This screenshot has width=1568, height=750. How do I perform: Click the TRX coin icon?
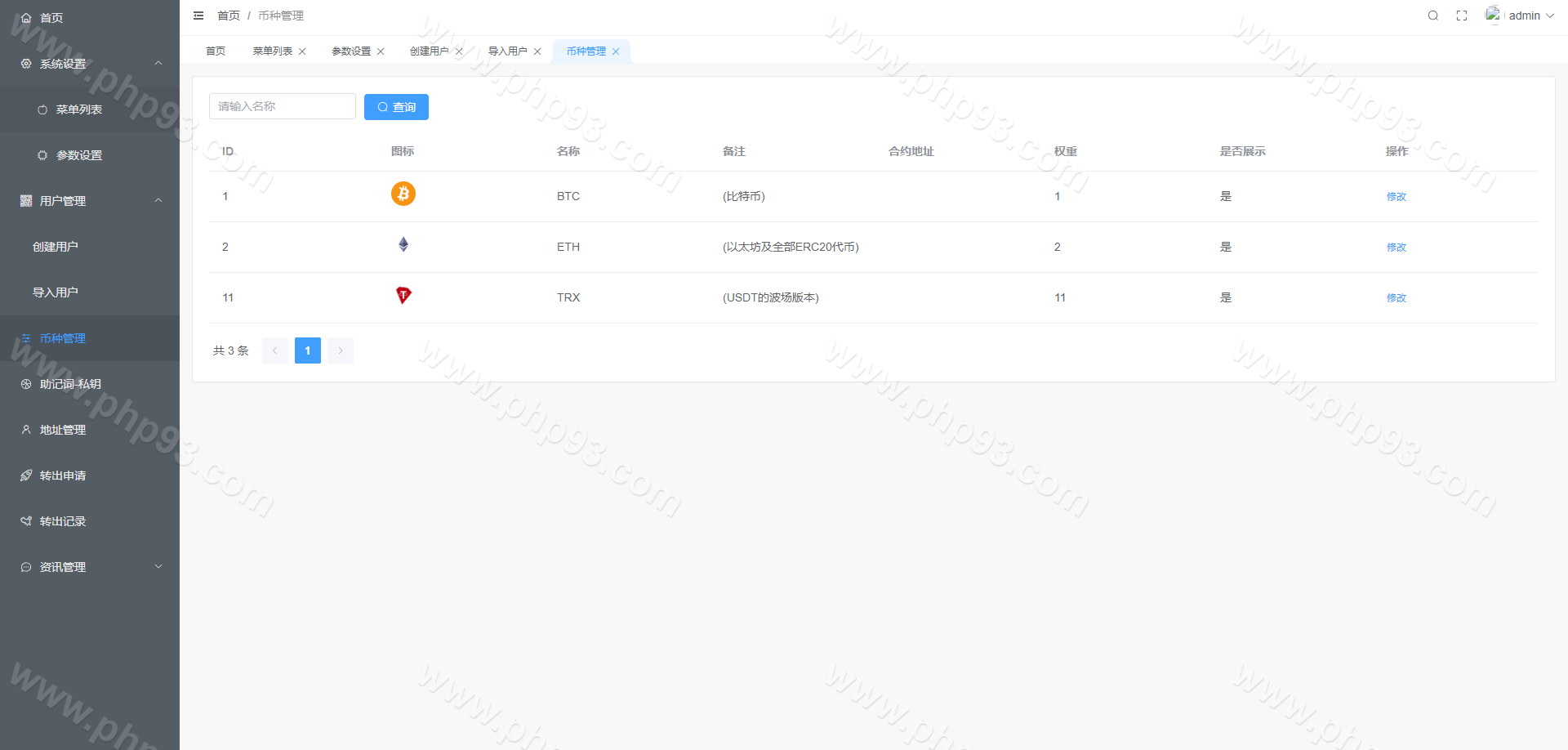click(x=403, y=295)
